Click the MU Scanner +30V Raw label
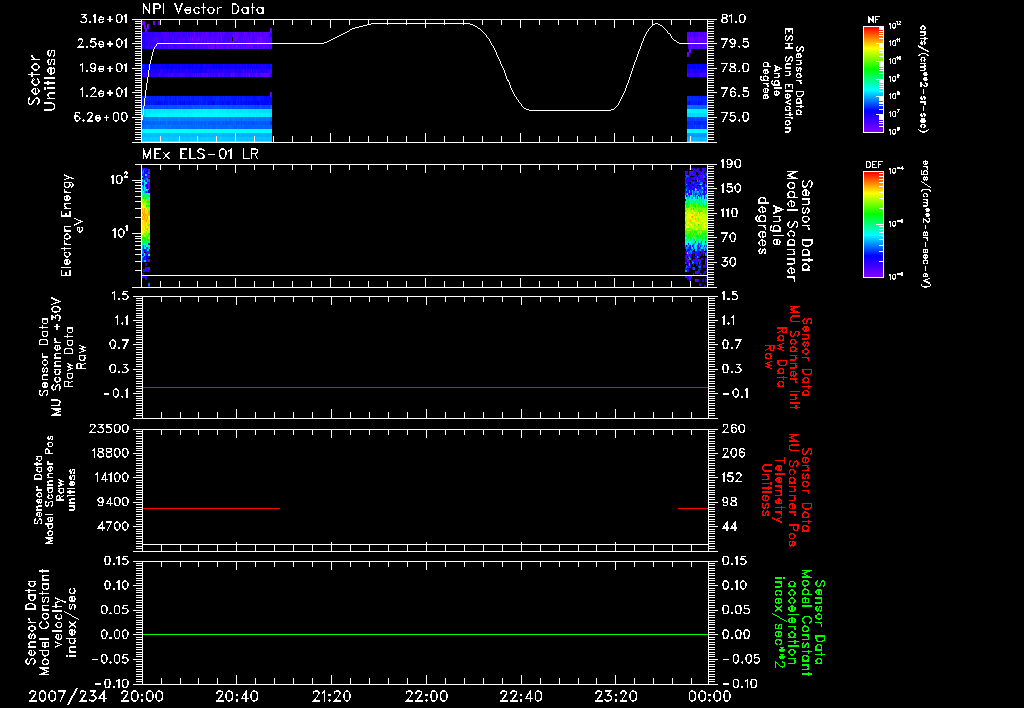Image resolution: width=1024 pixels, height=708 pixels. pos(62,357)
